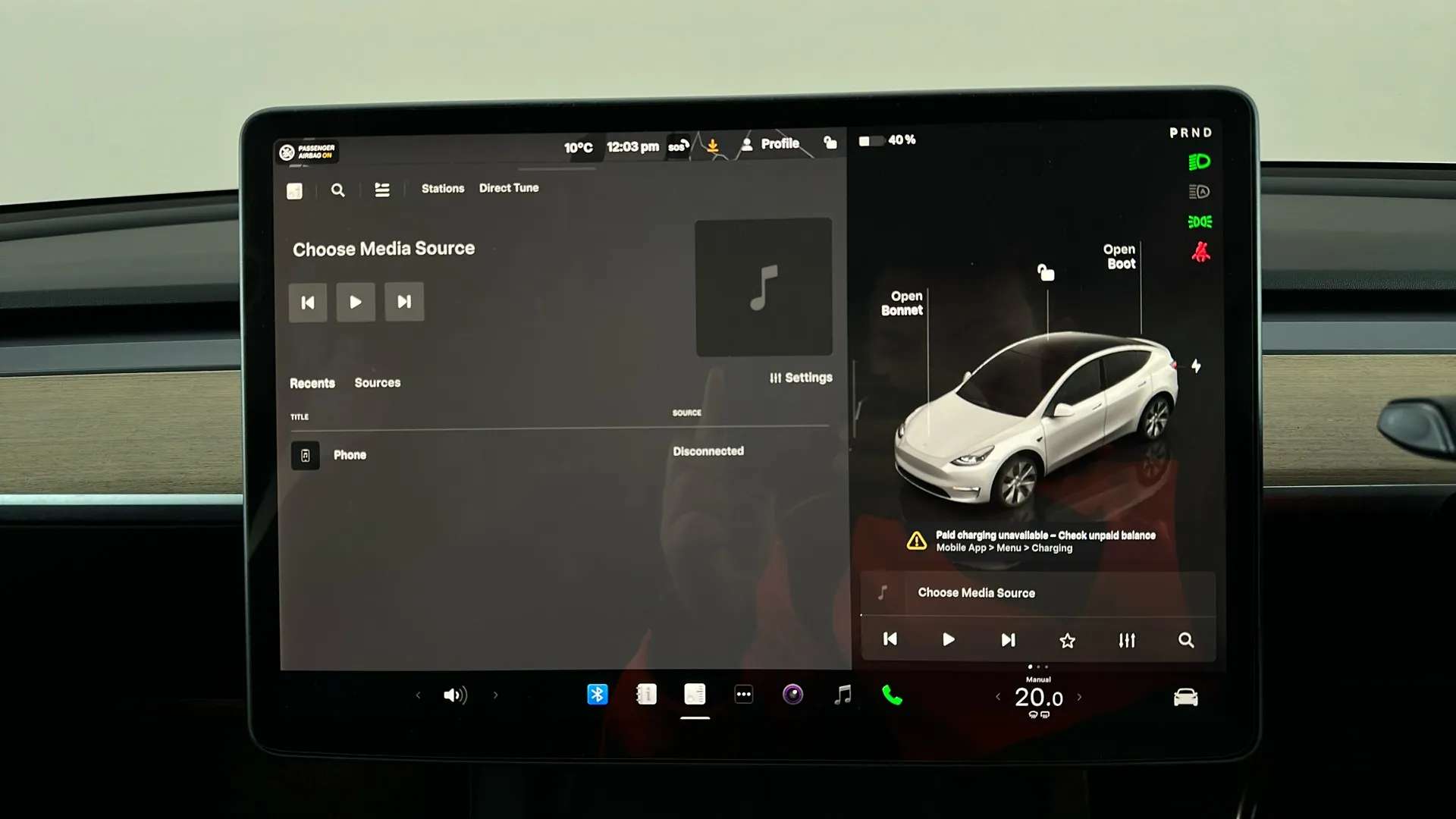Select the Disconnected status text
Image resolution: width=1456 pixels, height=819 pixels.
click(x=708, y=451)
